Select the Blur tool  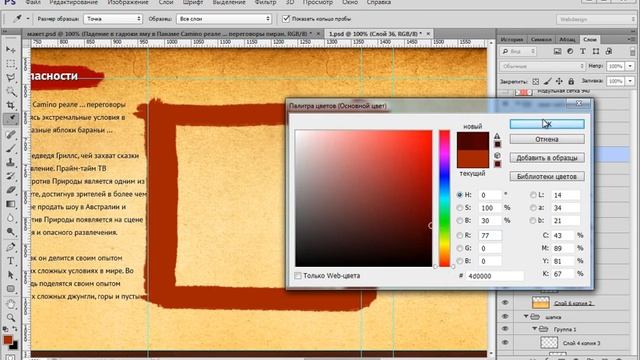coord(11,218)
